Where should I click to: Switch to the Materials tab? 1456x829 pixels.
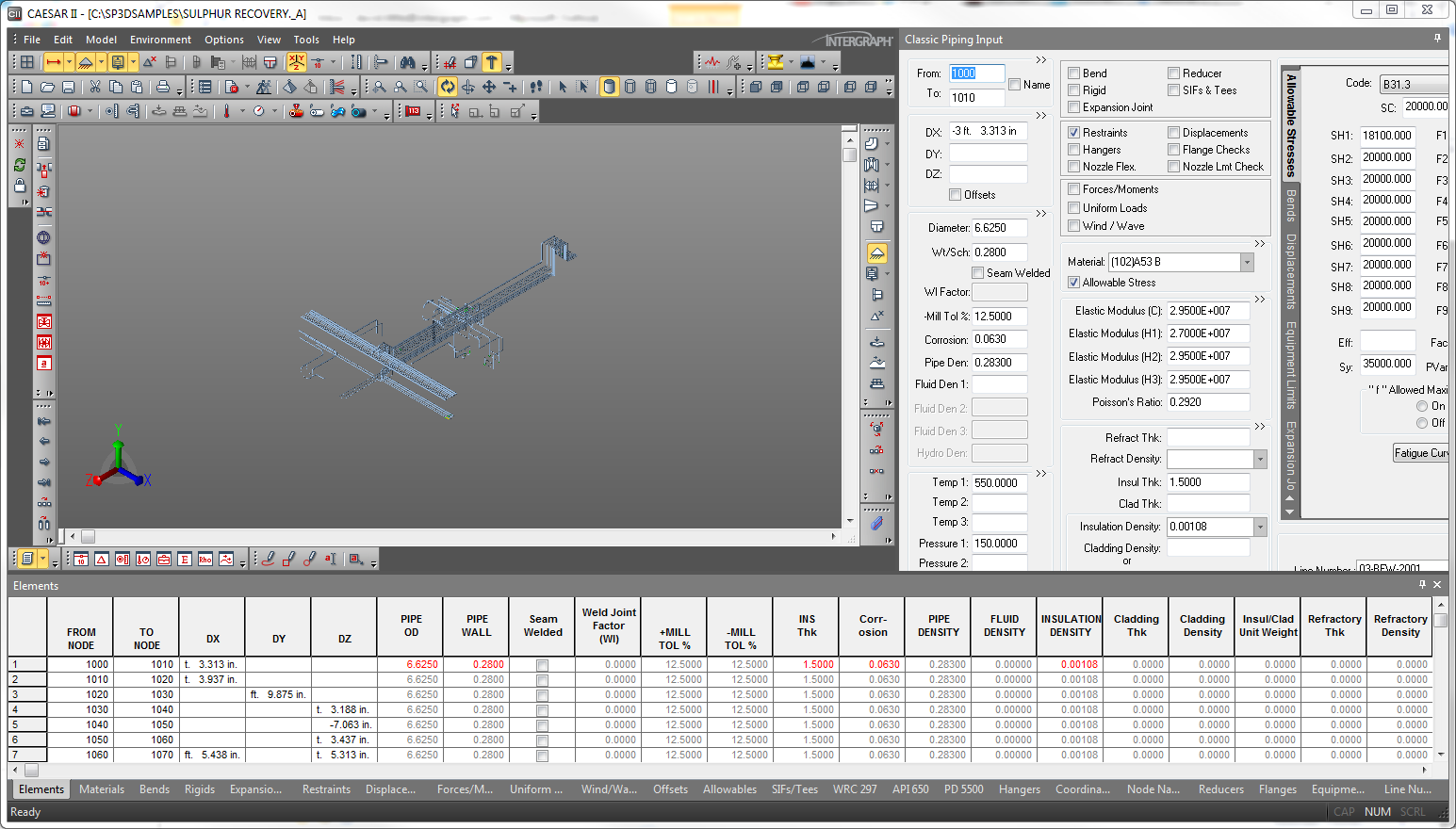click(x=102, y=789)
